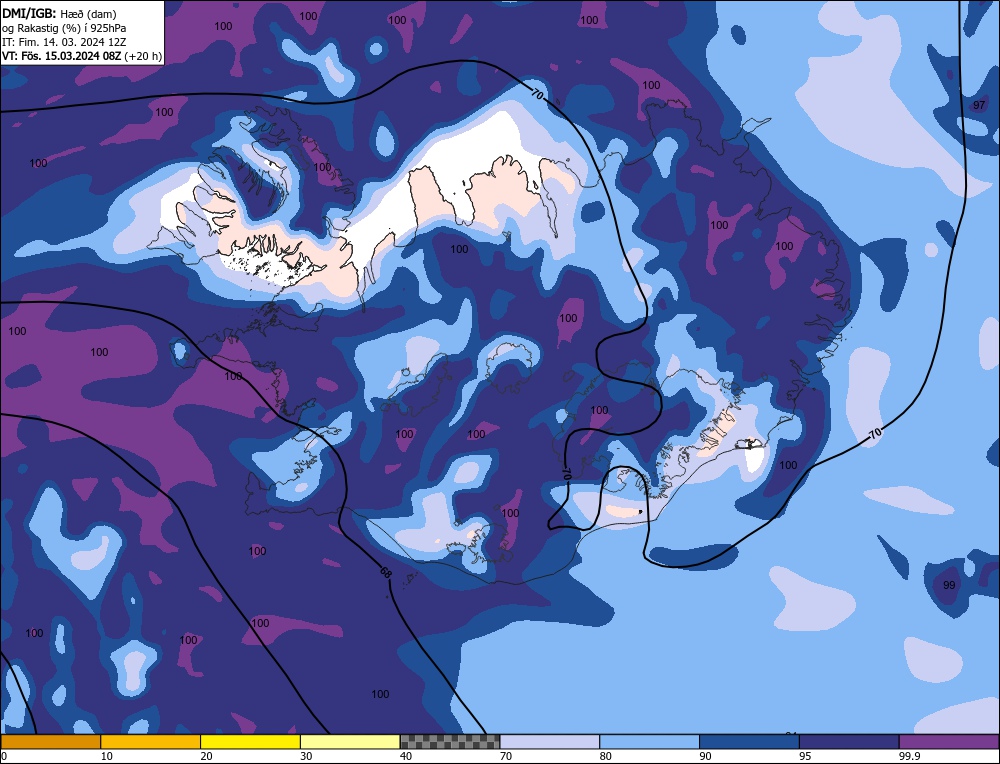This screenshot has height=764, width=1000.
Task: Click the 'VT: Fös. 15.03.2024 08Z (+20 h)' line
Action: 82,56
